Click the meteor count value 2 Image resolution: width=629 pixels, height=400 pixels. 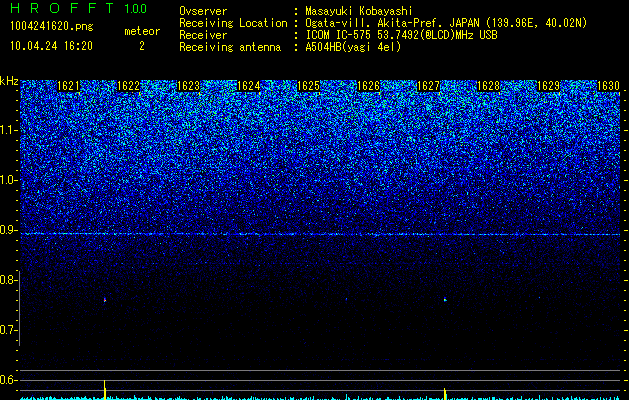[142, 46]
